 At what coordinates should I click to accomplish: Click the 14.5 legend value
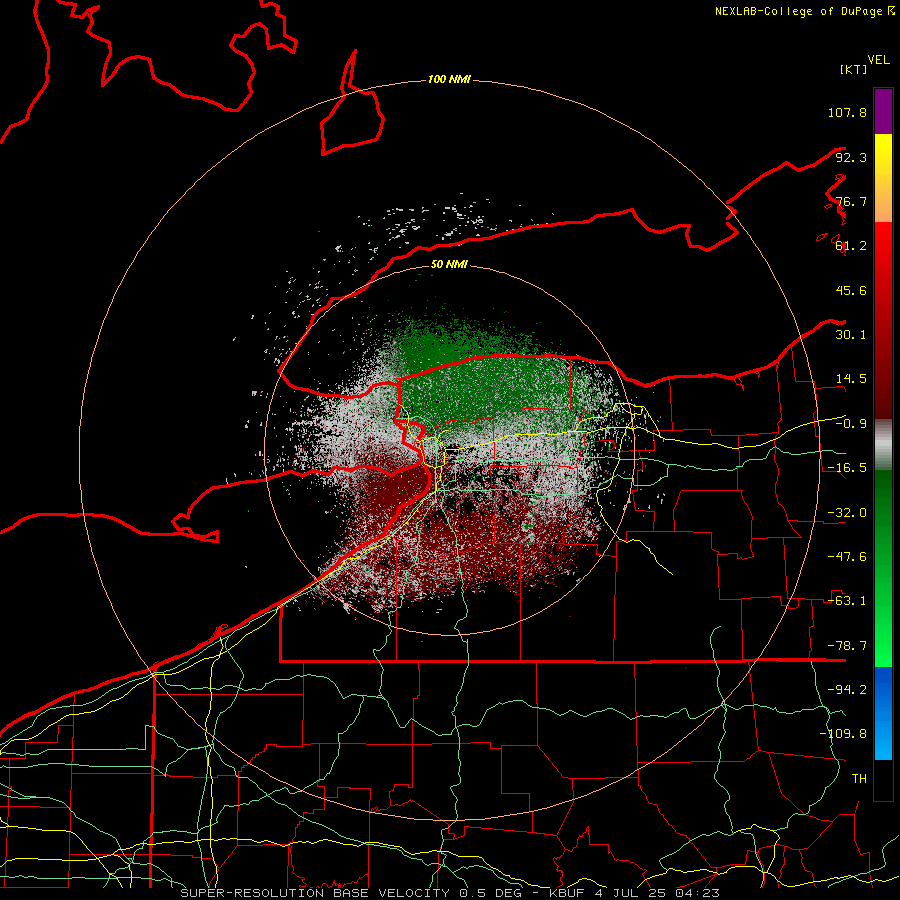tap(851, 379)
